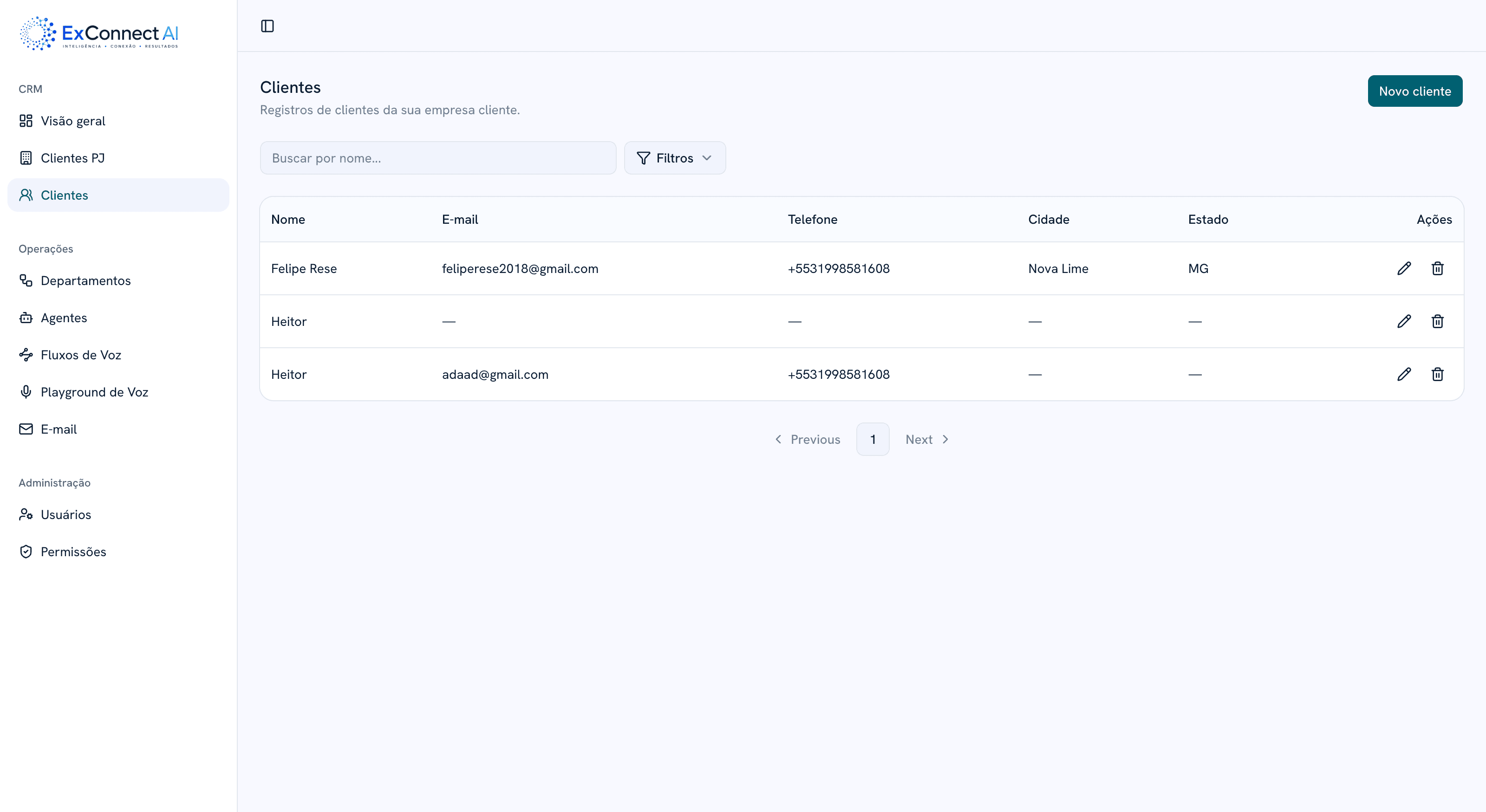Click the Estado column header
The image size is (1486, 812).
click(x=1208, y=219)
